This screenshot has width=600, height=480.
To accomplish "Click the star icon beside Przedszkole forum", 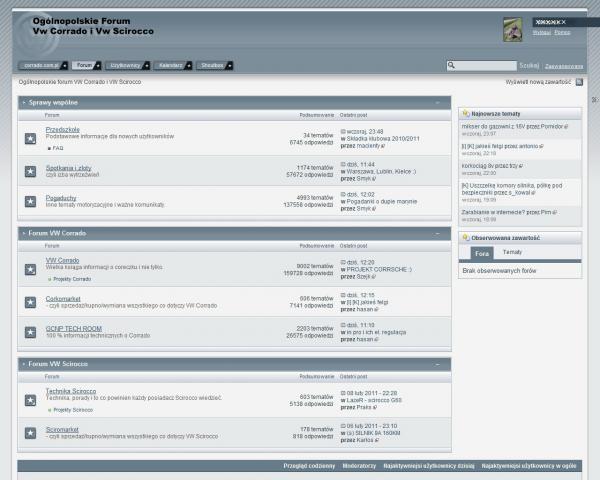I will [30, 139].
